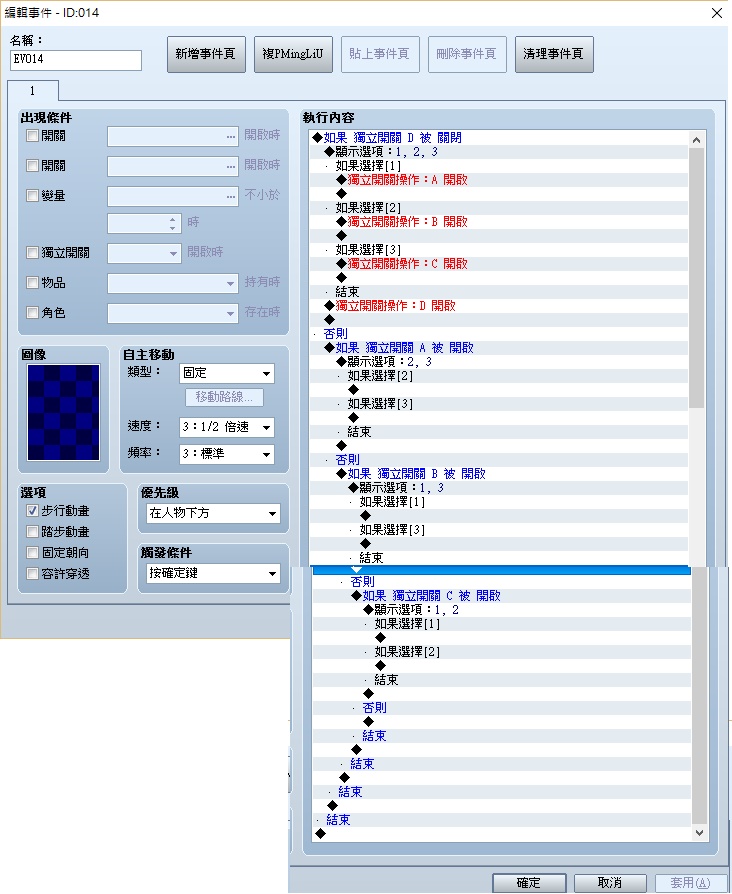Click the 移動路線 button

[x=225, y=397]
